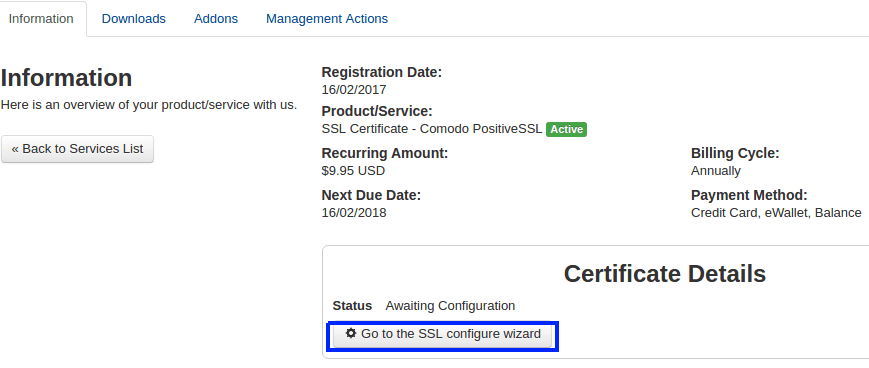This screenshot has width=869, height=368.
Task: Click the Certificate Details heading
Action: coord(664,274)
